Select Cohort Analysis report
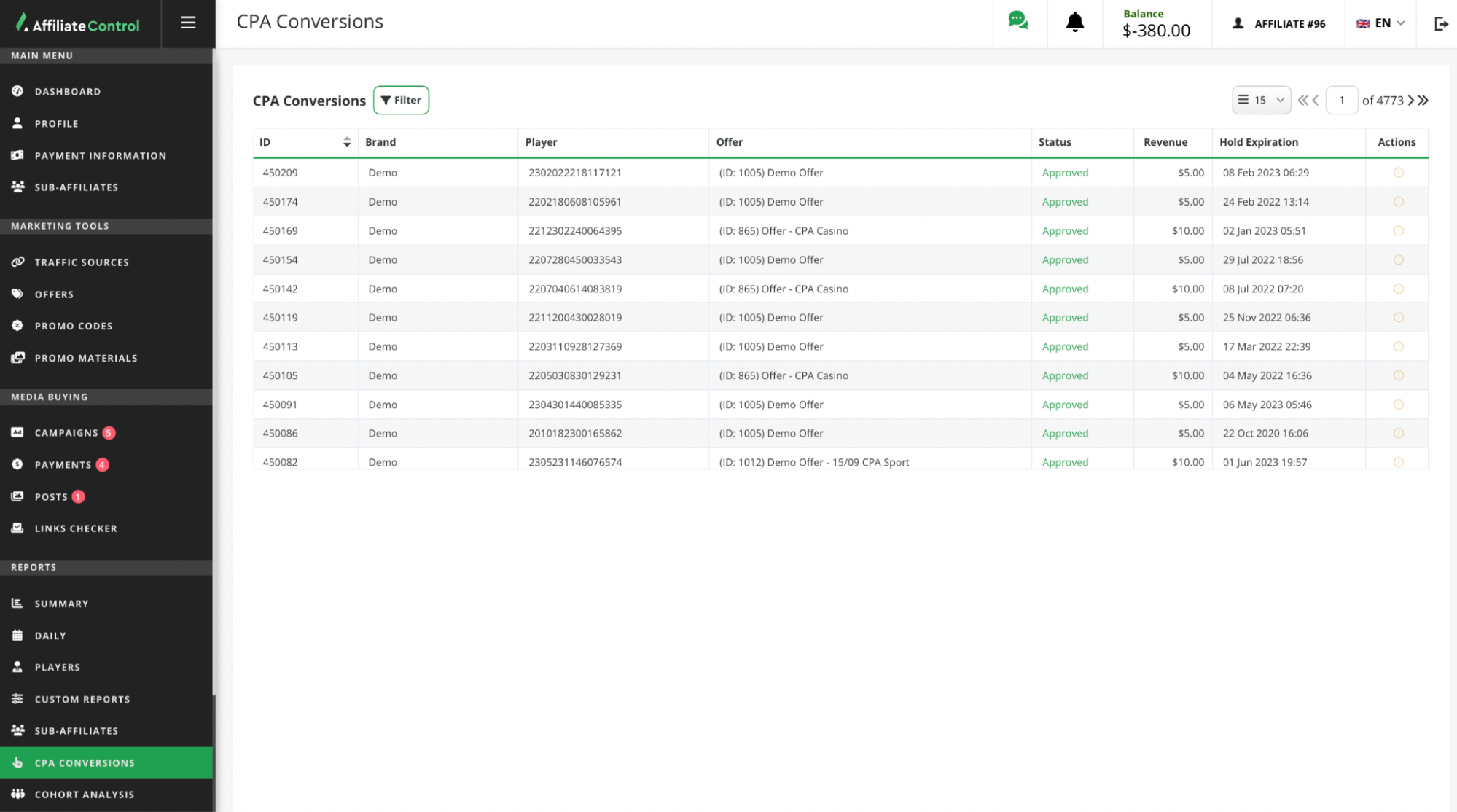Viewport: 1457px width, 812px height. point(85,795)
